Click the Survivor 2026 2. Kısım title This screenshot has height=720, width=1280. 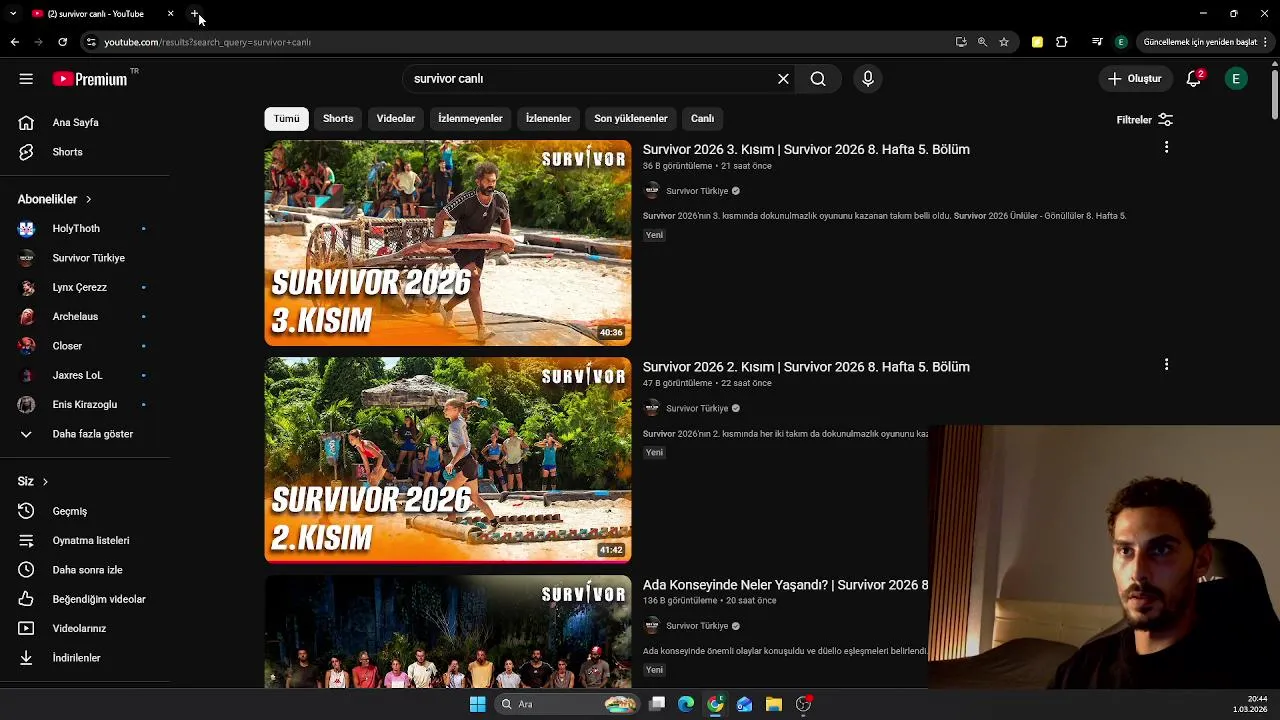point(806,367)
